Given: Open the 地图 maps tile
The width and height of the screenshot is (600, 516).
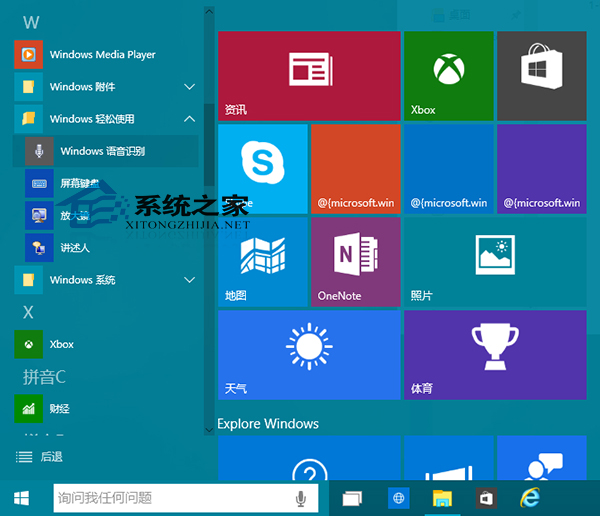Looking at the screenshot, I should click(x=263, y=262).
